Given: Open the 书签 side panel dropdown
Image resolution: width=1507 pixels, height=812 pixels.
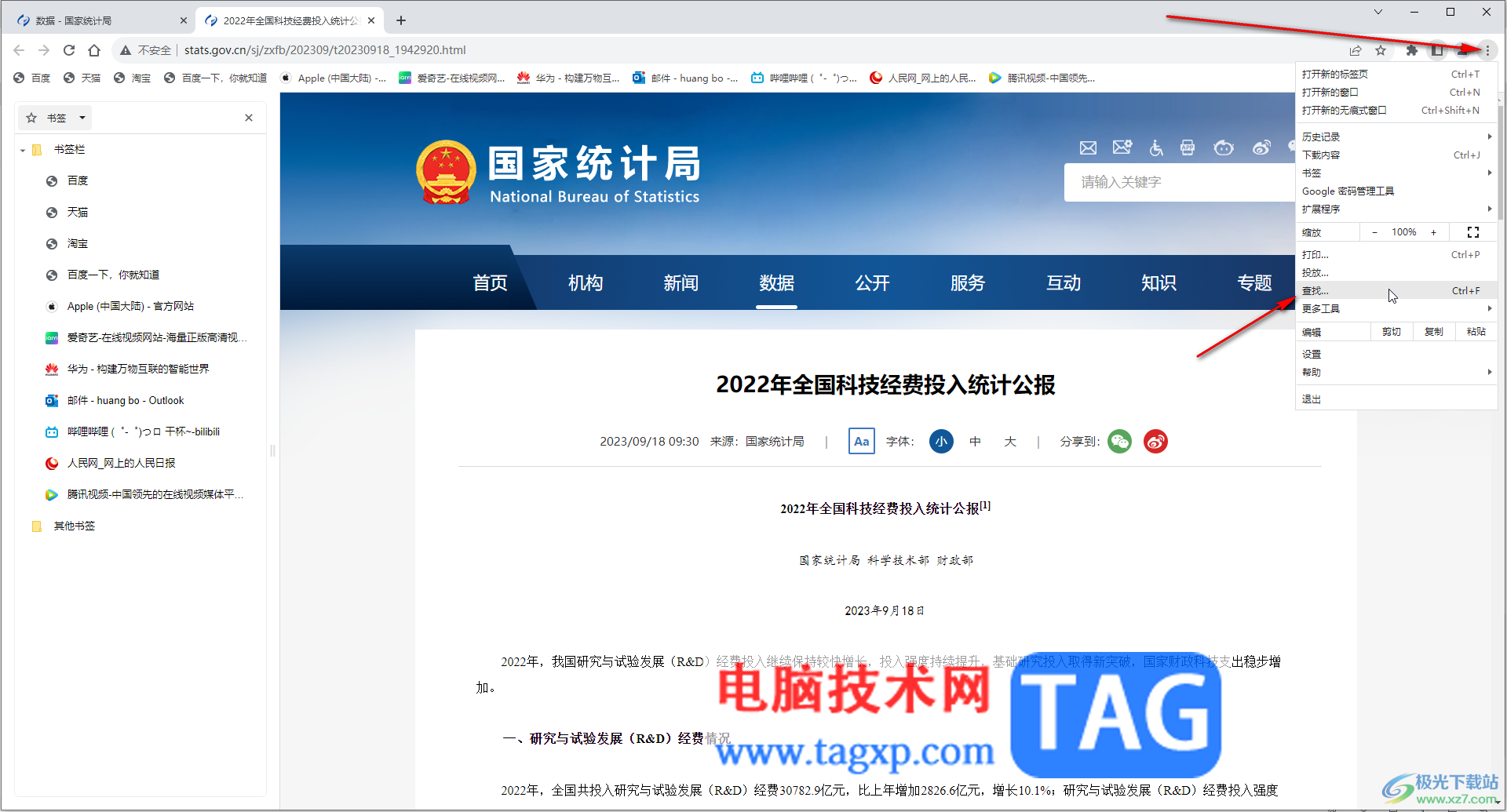Looking at the screenshot, I should [55, 118].
